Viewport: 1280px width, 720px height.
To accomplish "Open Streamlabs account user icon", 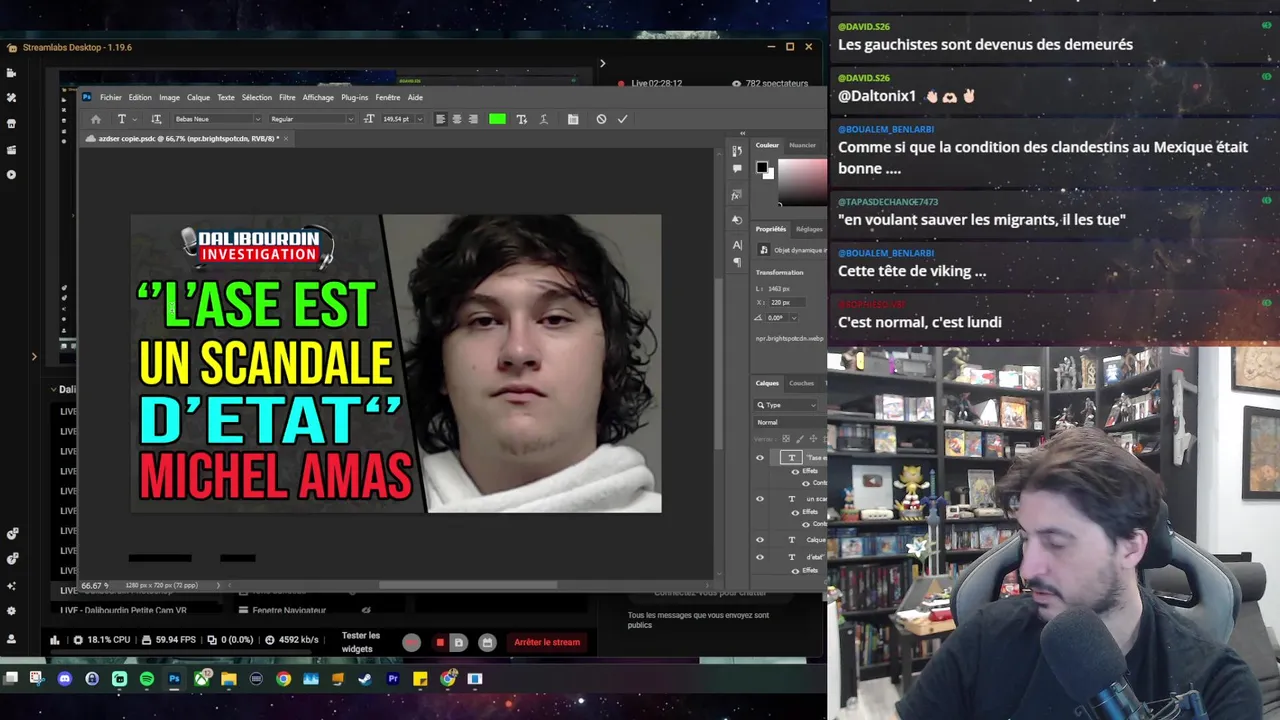I will tap(12, 638).
